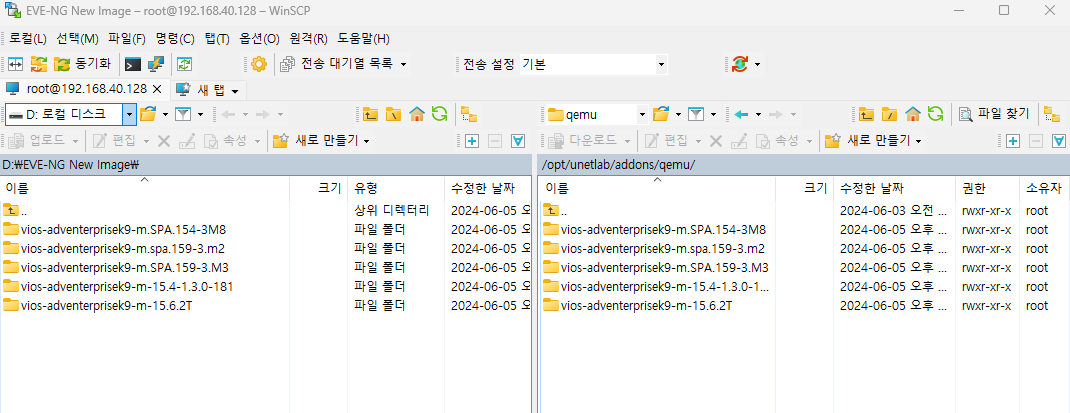The image size is (1070, 413).
Task: Click the local path bar D:\EVE-NG New Image
Action: point(265,165)
